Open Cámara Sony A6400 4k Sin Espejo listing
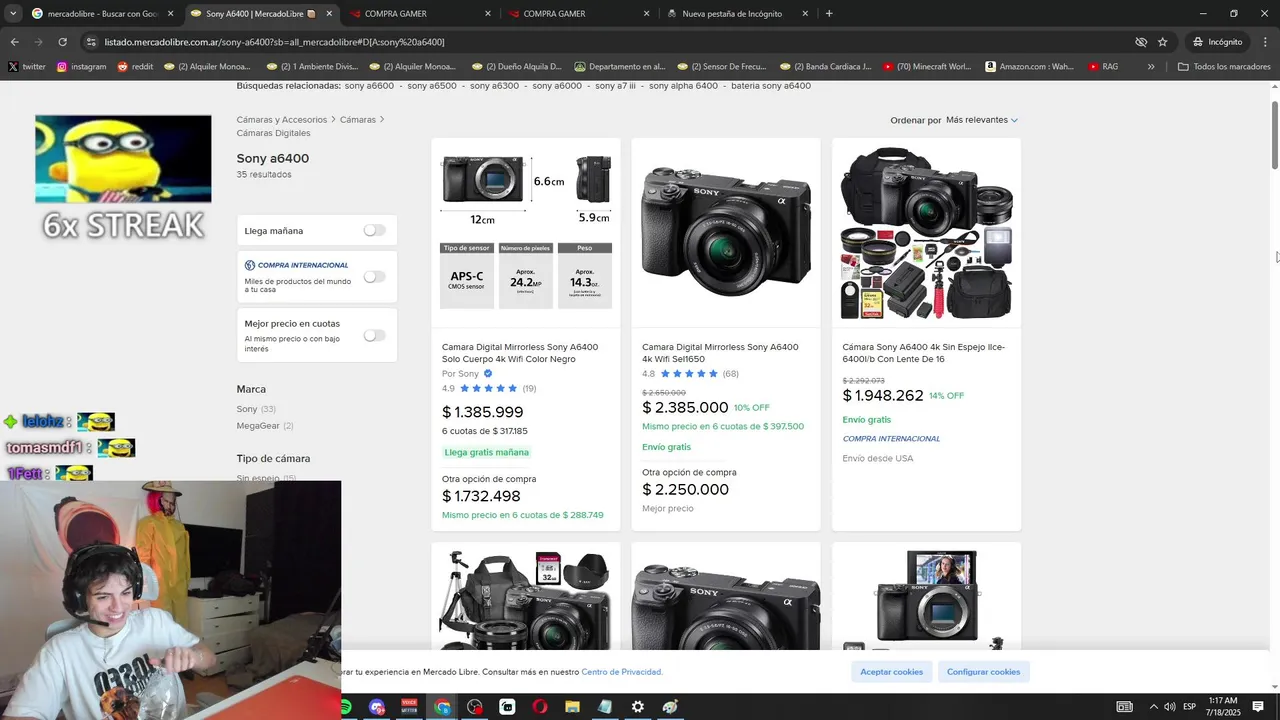This screenshot has height=720, width=1280. coord(923,353)
